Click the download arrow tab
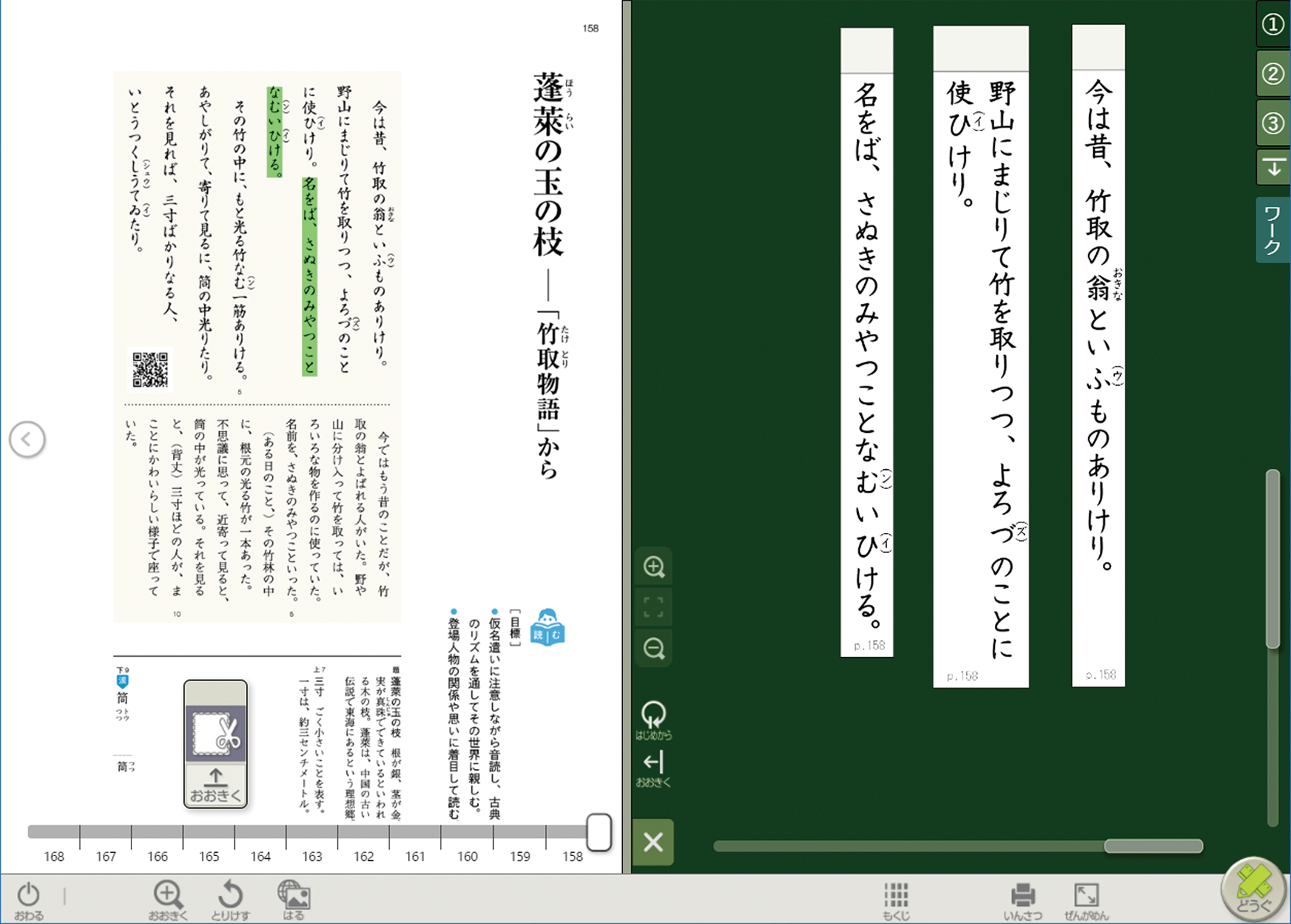The image size is (1291, 924). point(1273,167)
